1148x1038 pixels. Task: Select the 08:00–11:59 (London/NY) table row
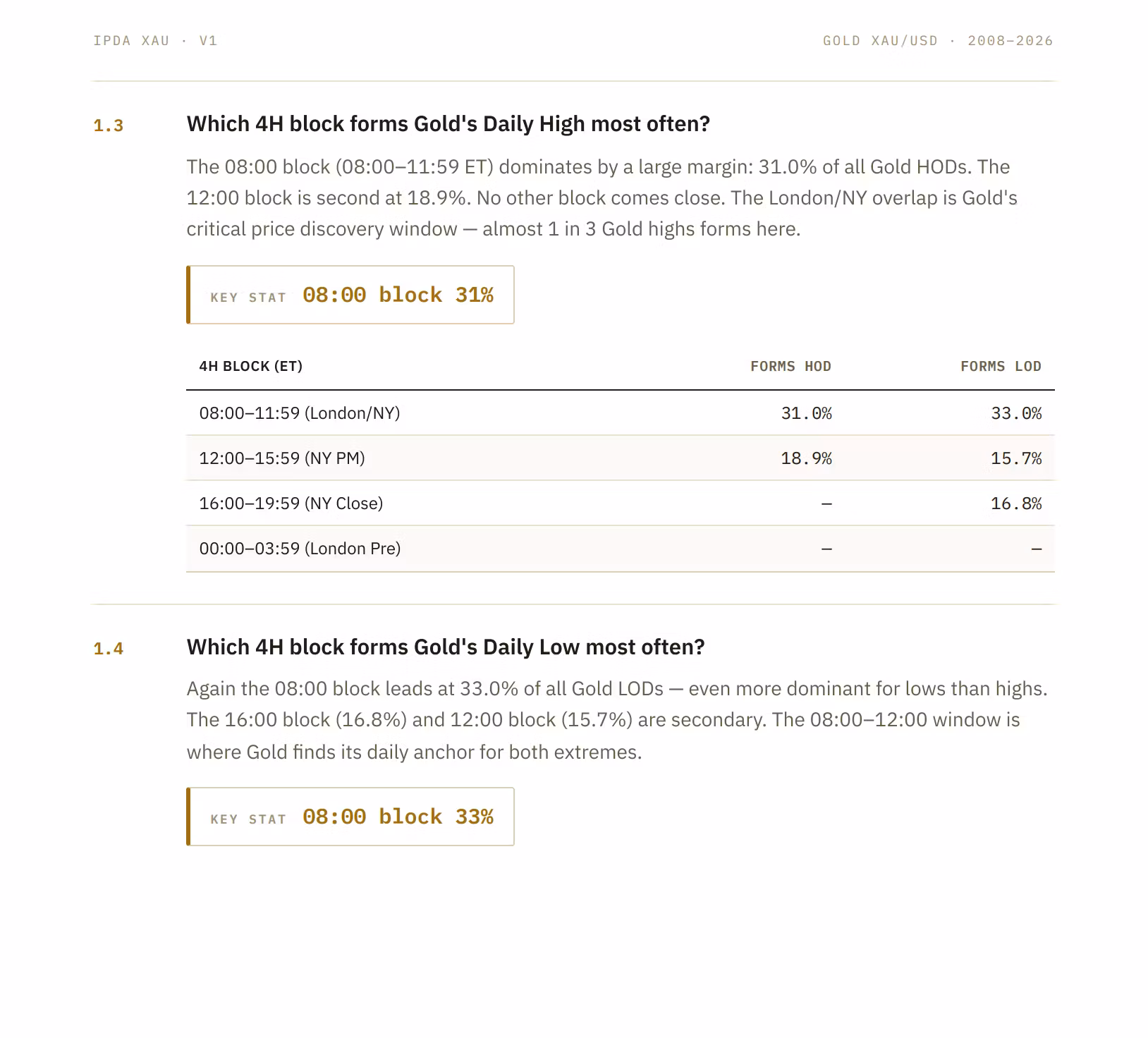(621, 413)
